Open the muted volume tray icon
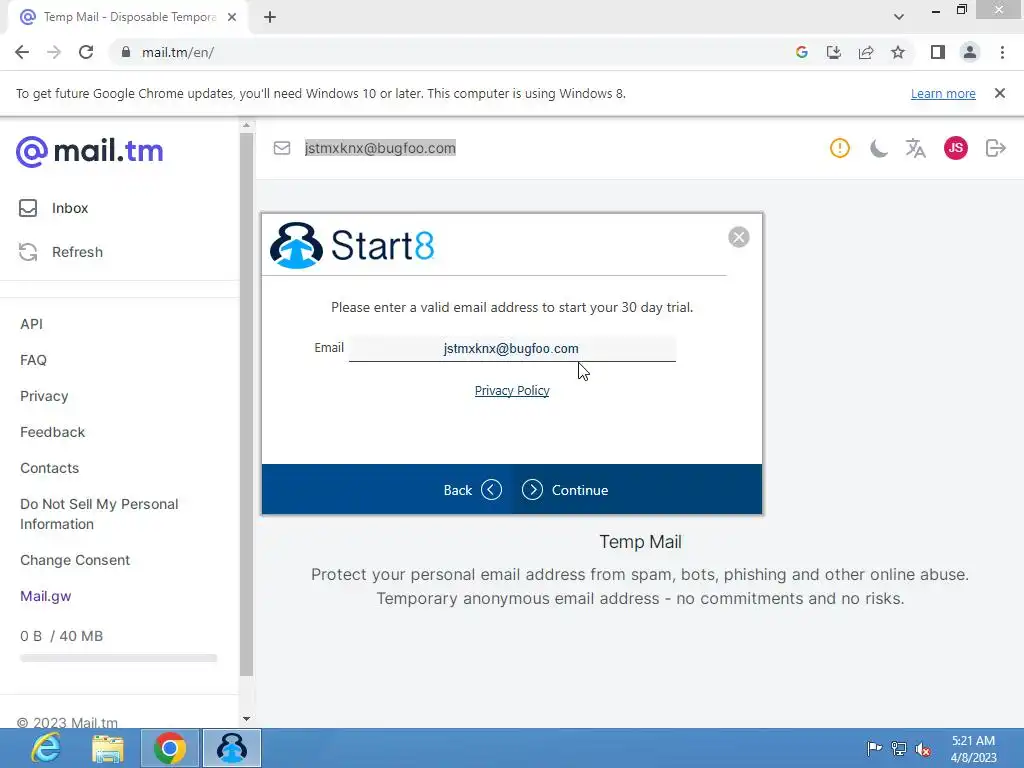 923,749
